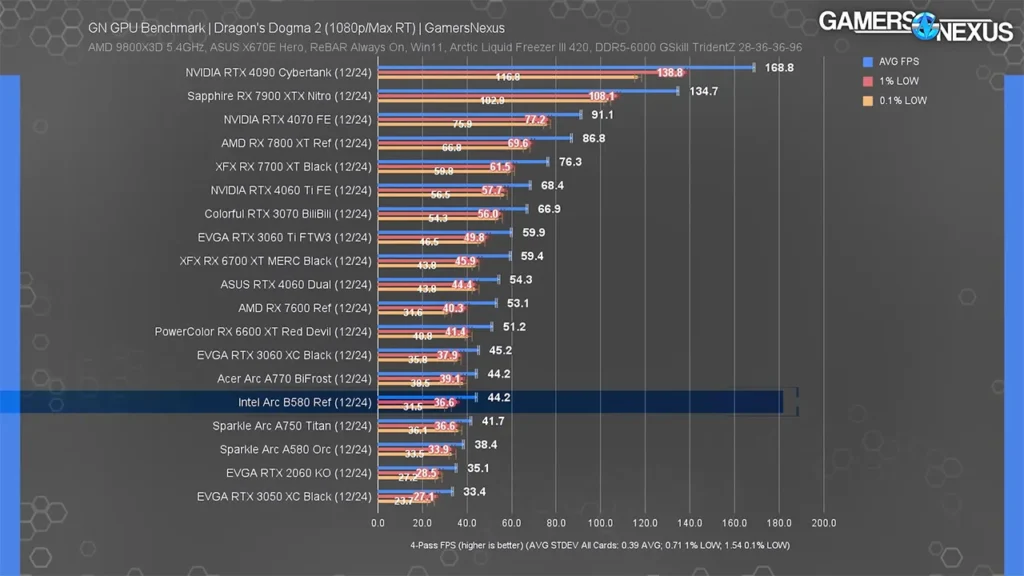Click the 33.4 average FPS value
The image size is (1024, 576).
[474, 492]
